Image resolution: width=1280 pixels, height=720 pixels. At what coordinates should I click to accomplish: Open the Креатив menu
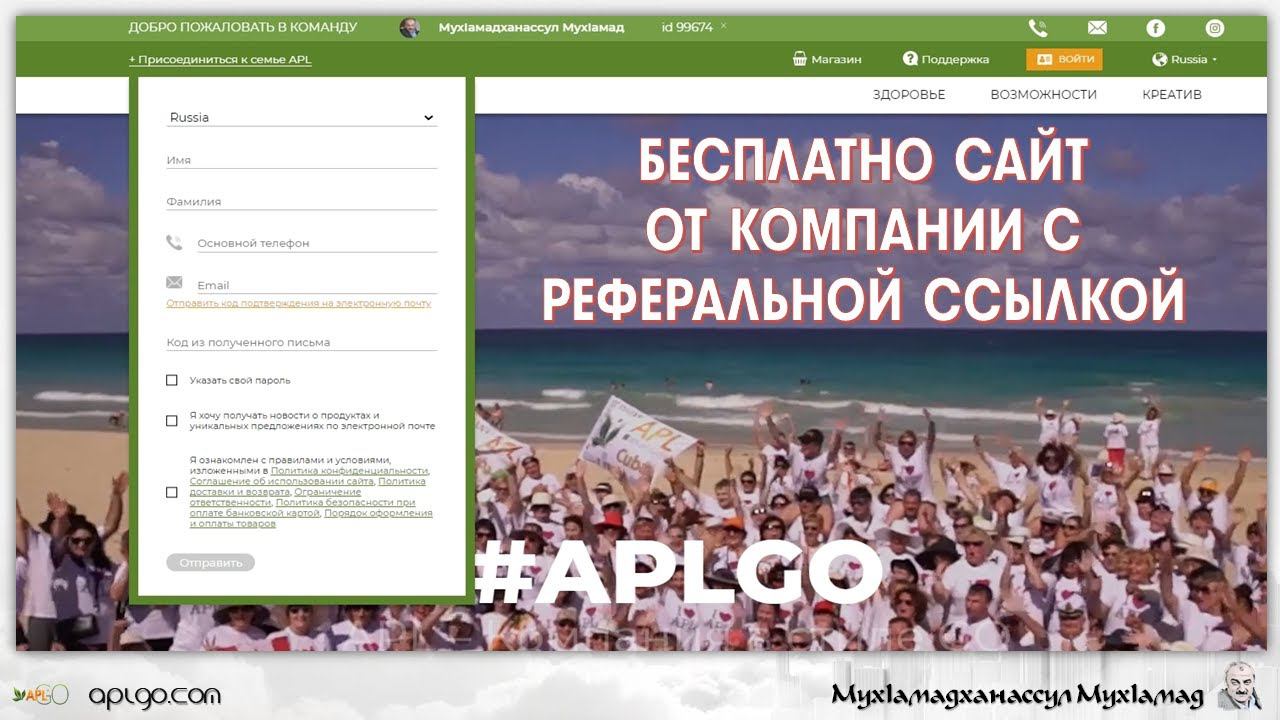(1172, 95)
